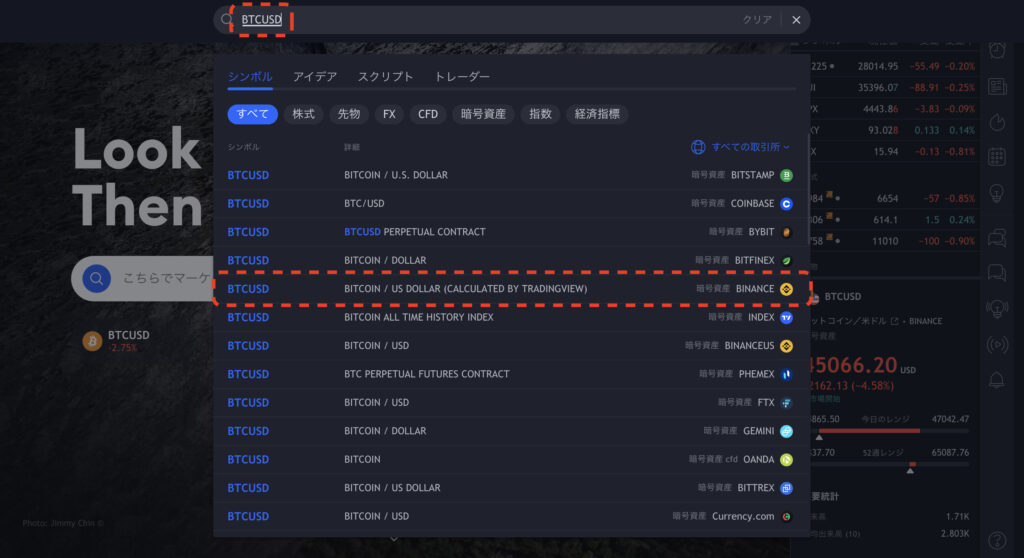Click the Bybit exchange logo icon

click(786, 232)
